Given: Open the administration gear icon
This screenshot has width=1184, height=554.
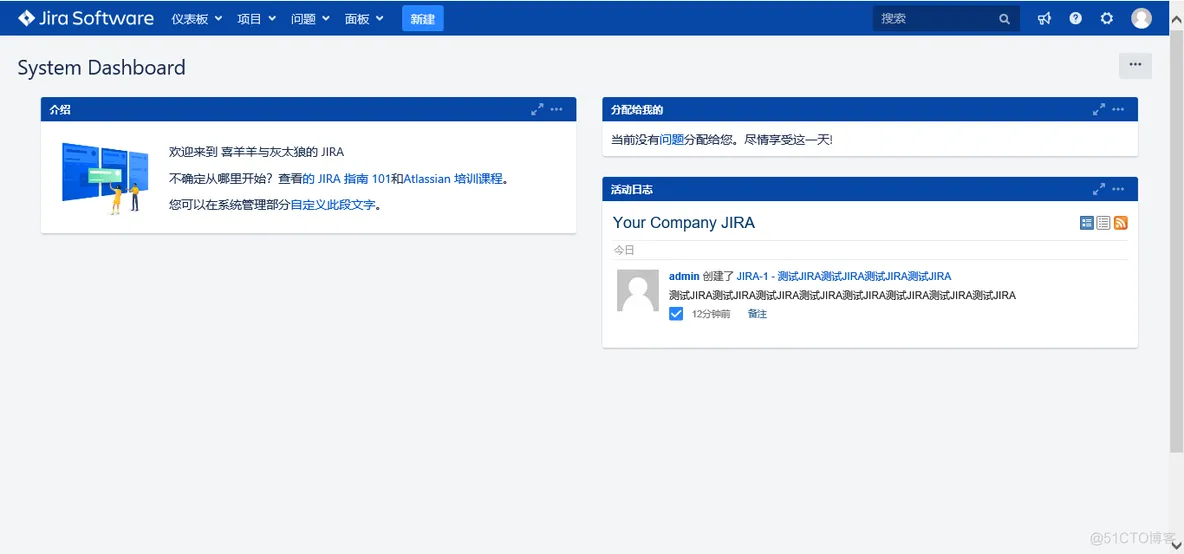Looking at the screenshot, I should coord(1106,19).
